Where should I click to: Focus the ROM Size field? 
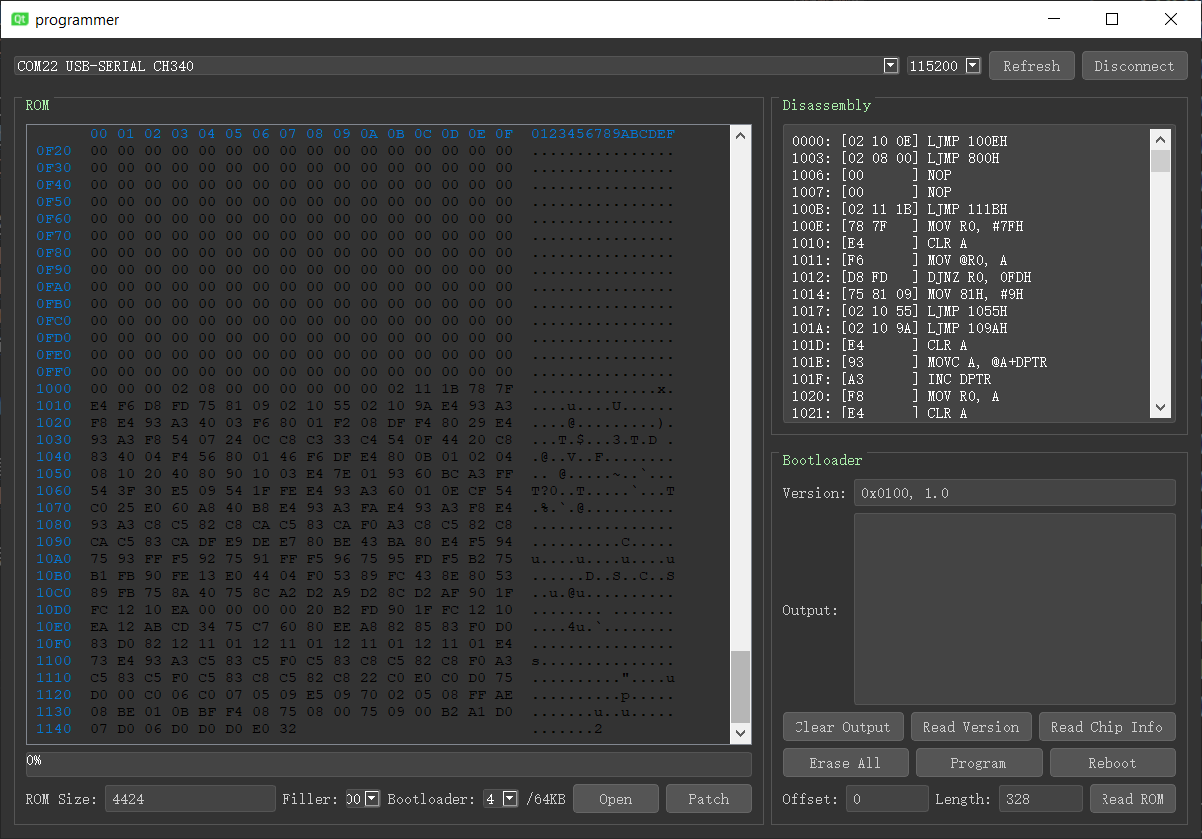tap(190, 798)
